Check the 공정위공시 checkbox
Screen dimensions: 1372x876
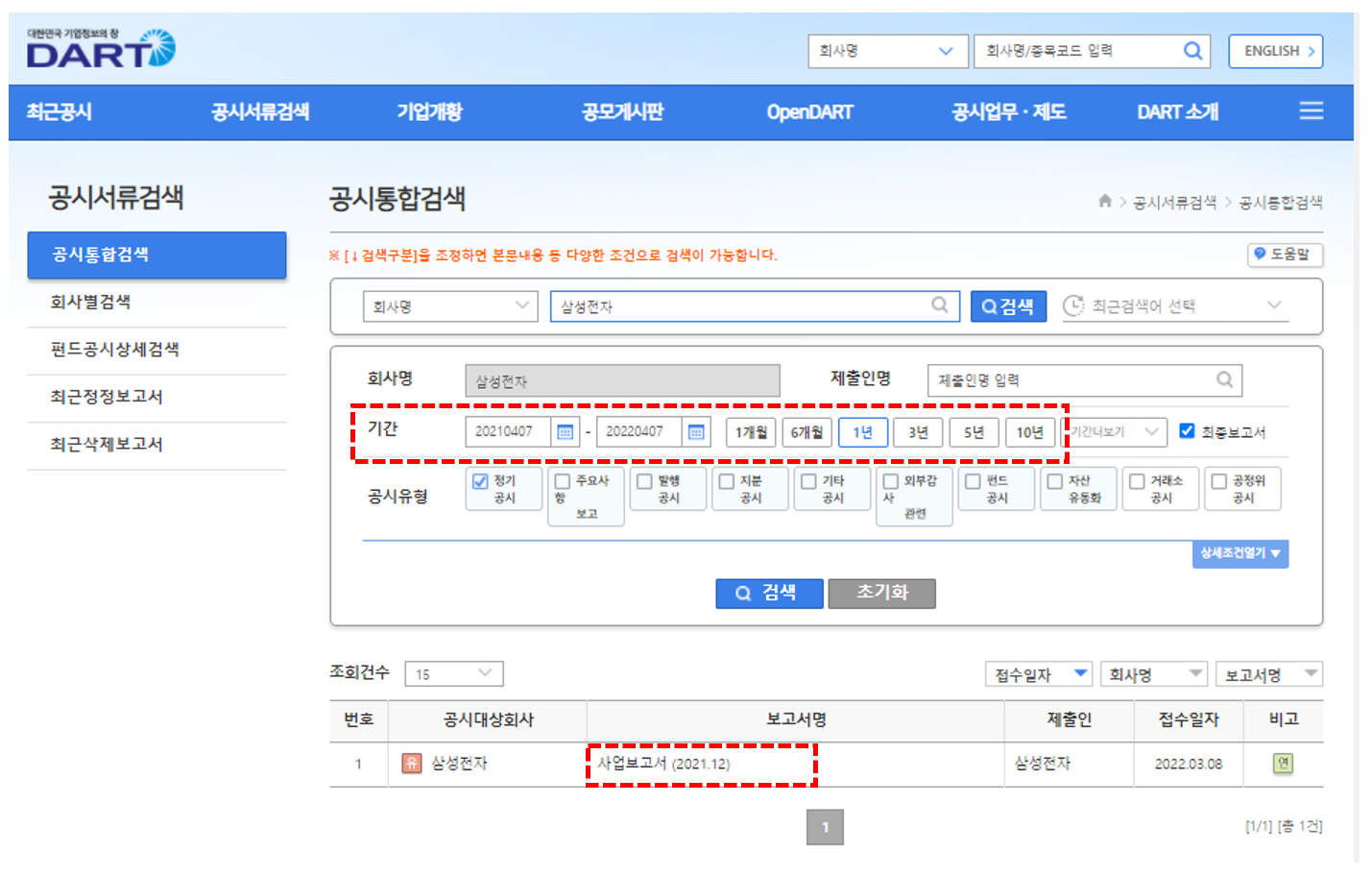coord(1219,481)
